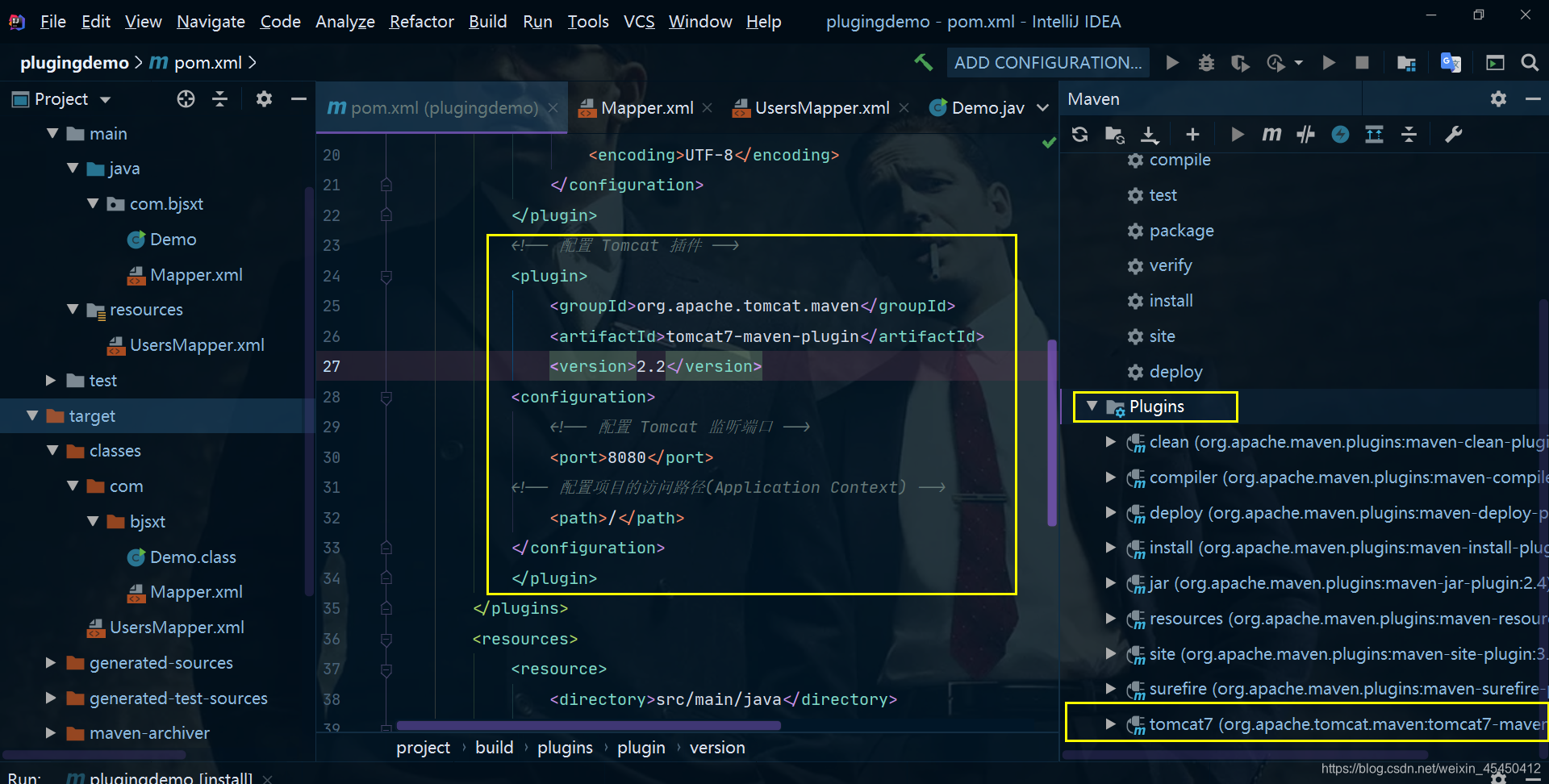
Task: Open Project Structure icon in toolbar
Action: tap(1406, 62)
